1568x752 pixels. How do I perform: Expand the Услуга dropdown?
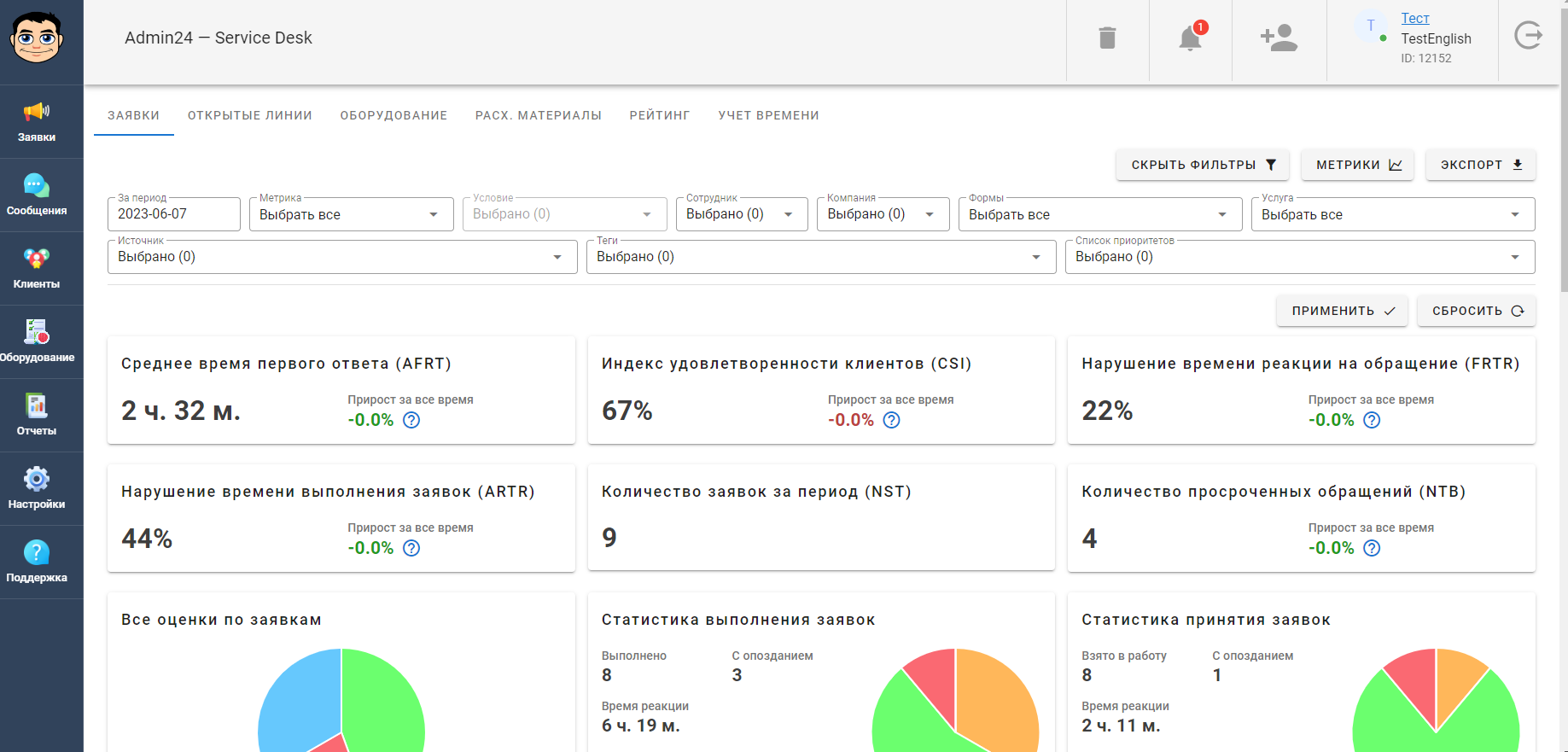(x=1393, y=214)
